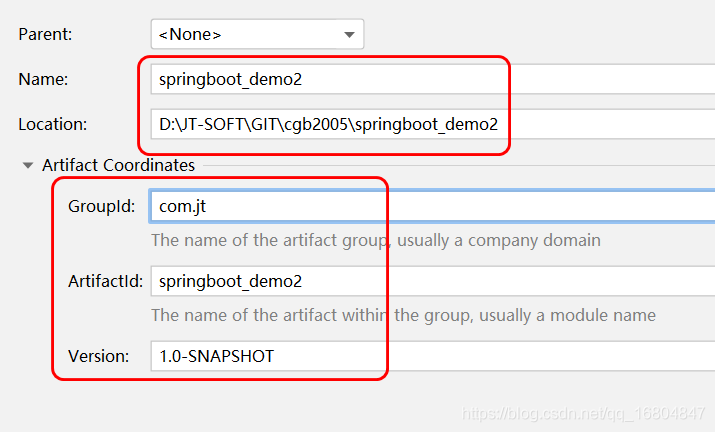Click the Parent: label
This screenshot has height=432, width=715.
[45, 34]
